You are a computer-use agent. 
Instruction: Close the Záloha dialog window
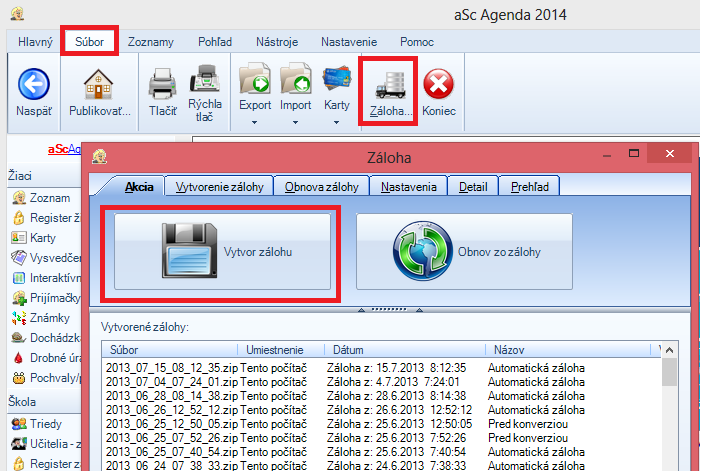coord(669,153)
